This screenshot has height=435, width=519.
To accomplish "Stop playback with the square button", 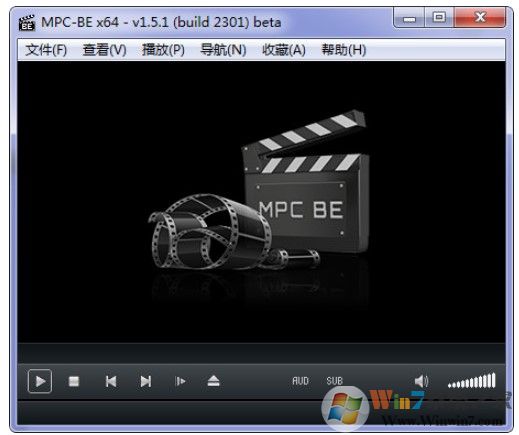I will tap(74, 381).
